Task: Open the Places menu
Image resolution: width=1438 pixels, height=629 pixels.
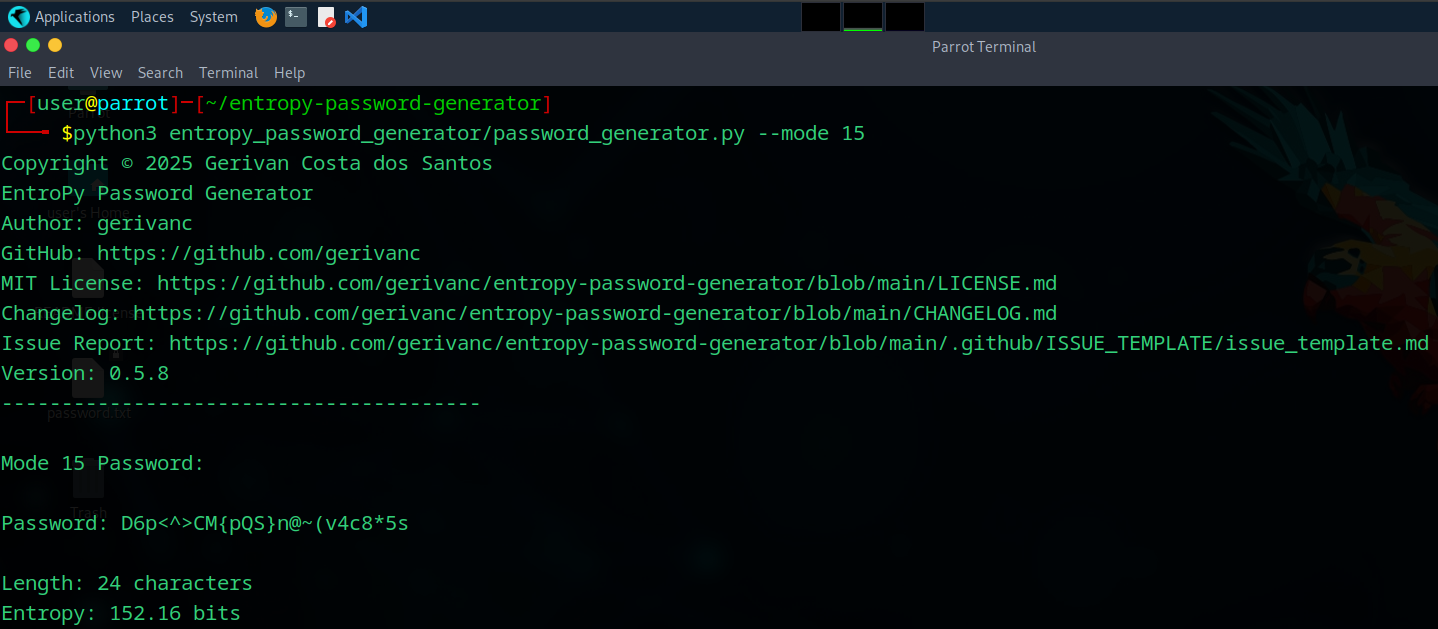Action: tap(152, 16)
